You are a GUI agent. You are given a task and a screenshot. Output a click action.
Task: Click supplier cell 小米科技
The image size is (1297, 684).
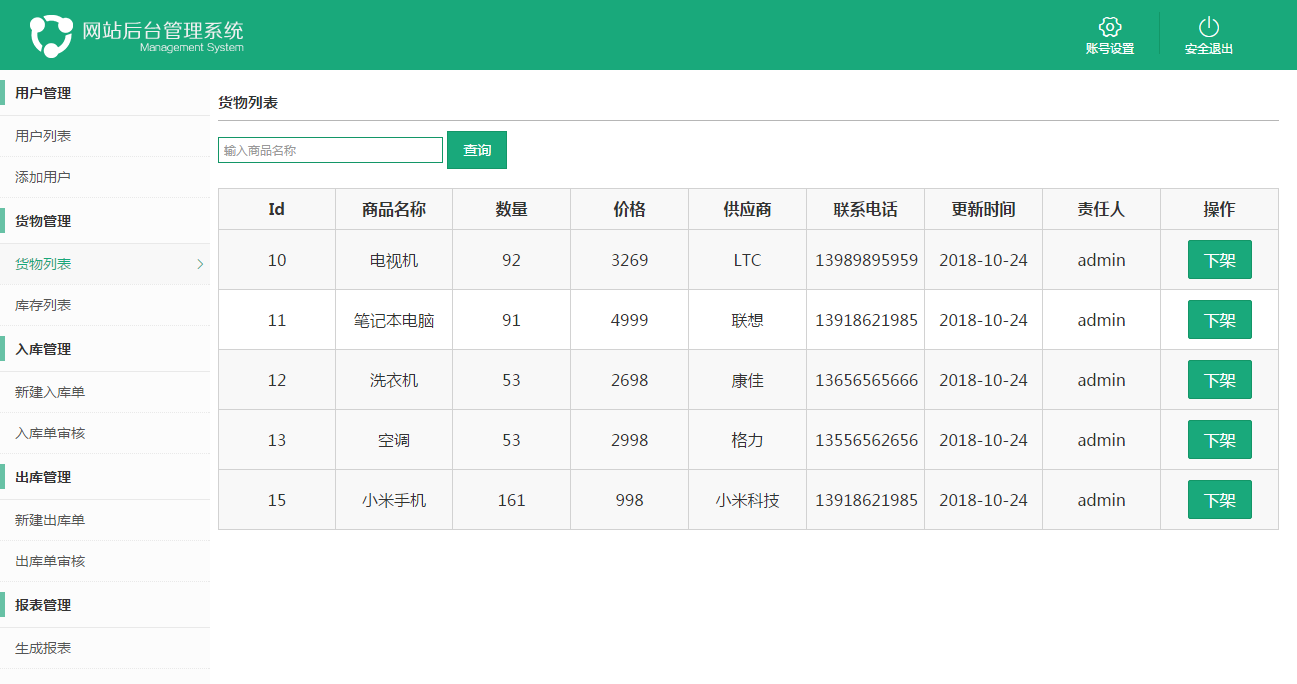point(747,500)
